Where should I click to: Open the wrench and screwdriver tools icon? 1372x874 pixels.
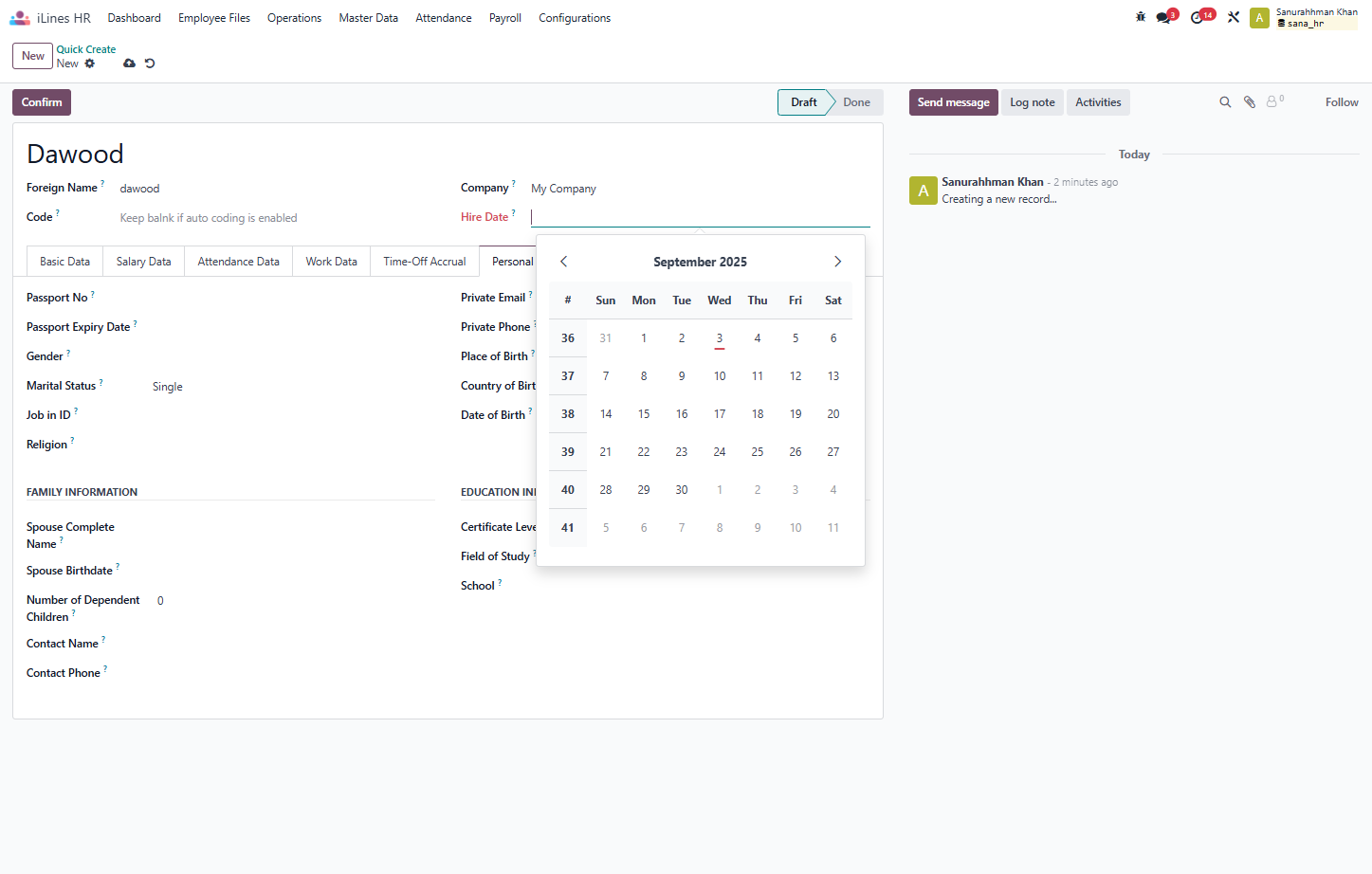(x=1234, y=17)
